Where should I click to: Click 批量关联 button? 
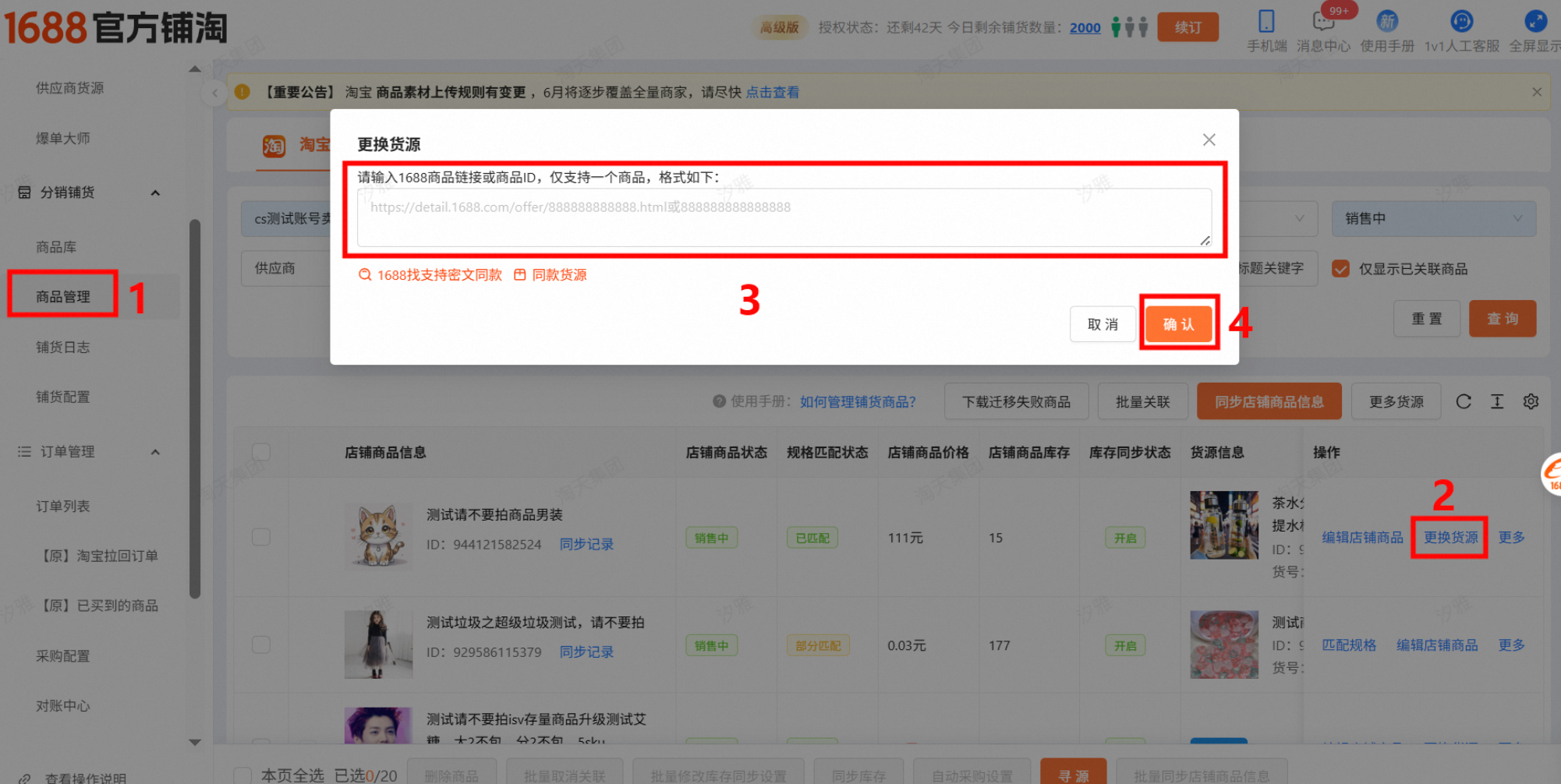tap(1142, 401)
